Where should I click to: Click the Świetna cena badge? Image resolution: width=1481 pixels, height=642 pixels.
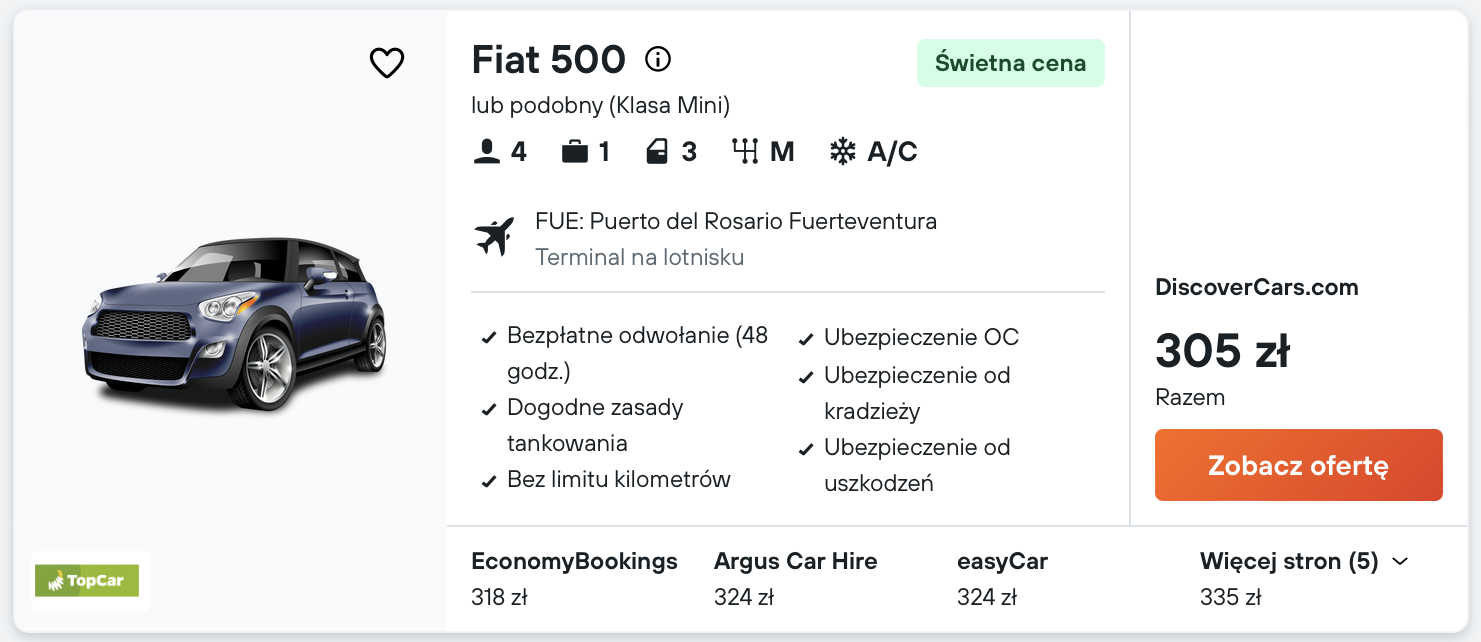(x=1011, y=63)
